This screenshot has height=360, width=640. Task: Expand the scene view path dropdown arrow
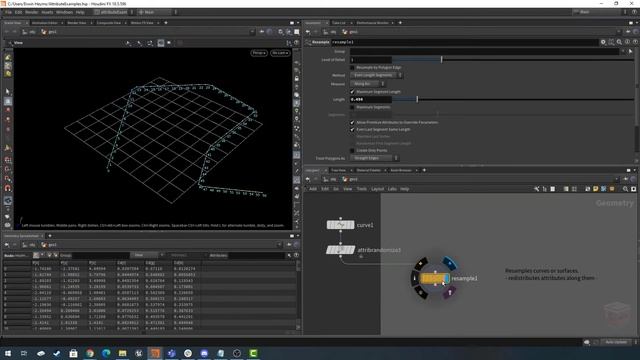click(x=252, y=32)
